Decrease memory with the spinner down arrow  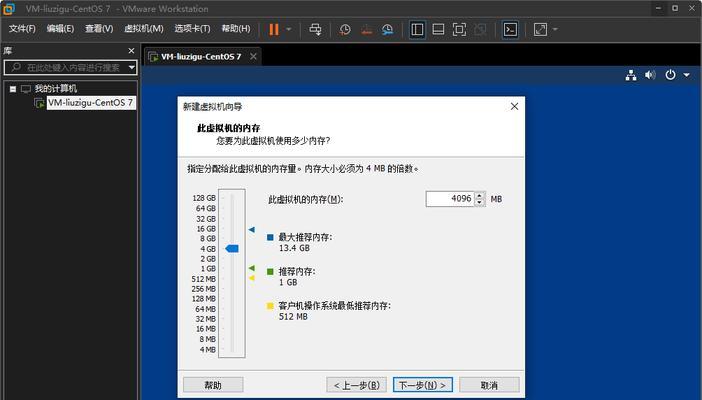[x=479, y=202]
